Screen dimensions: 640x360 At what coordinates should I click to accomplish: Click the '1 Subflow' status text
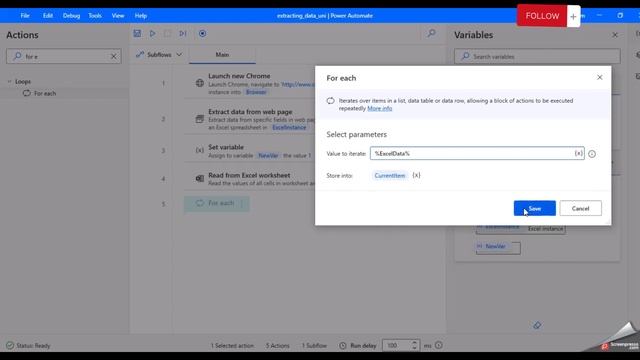(314, 346)
